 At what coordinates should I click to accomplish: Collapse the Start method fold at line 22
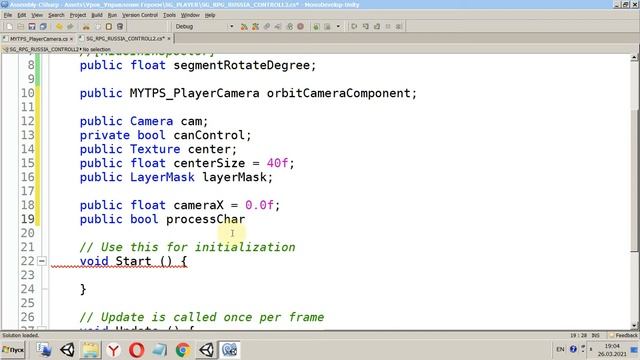click(x=42, y=261)
